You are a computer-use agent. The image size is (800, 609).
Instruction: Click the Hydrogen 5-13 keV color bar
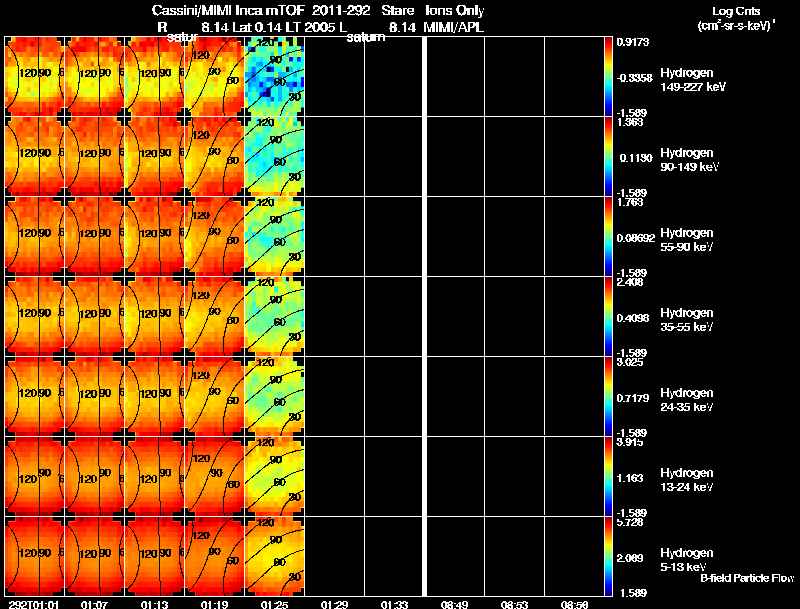608,556
